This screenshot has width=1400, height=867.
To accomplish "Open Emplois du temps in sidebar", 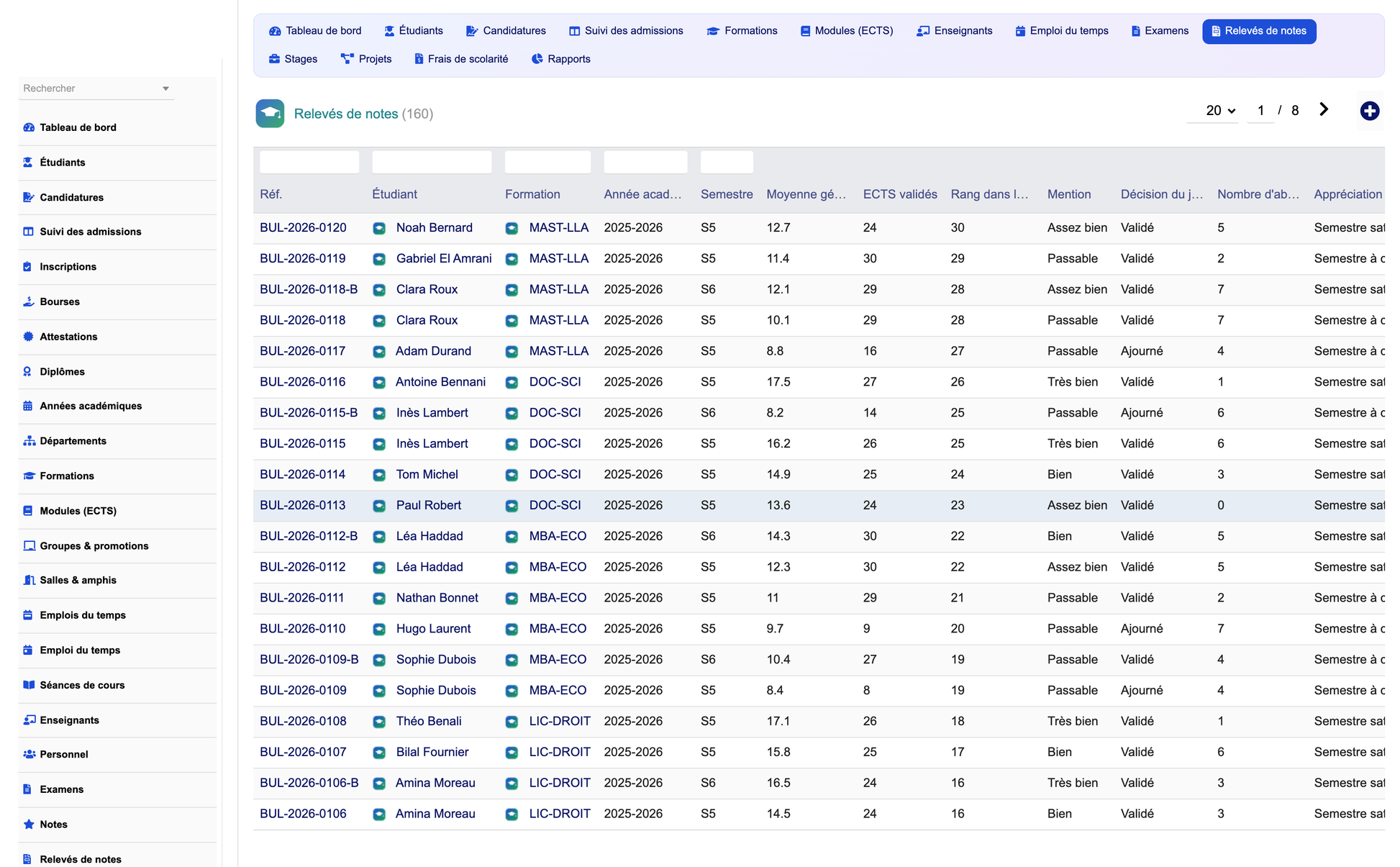I will click(x=83, y=615).
